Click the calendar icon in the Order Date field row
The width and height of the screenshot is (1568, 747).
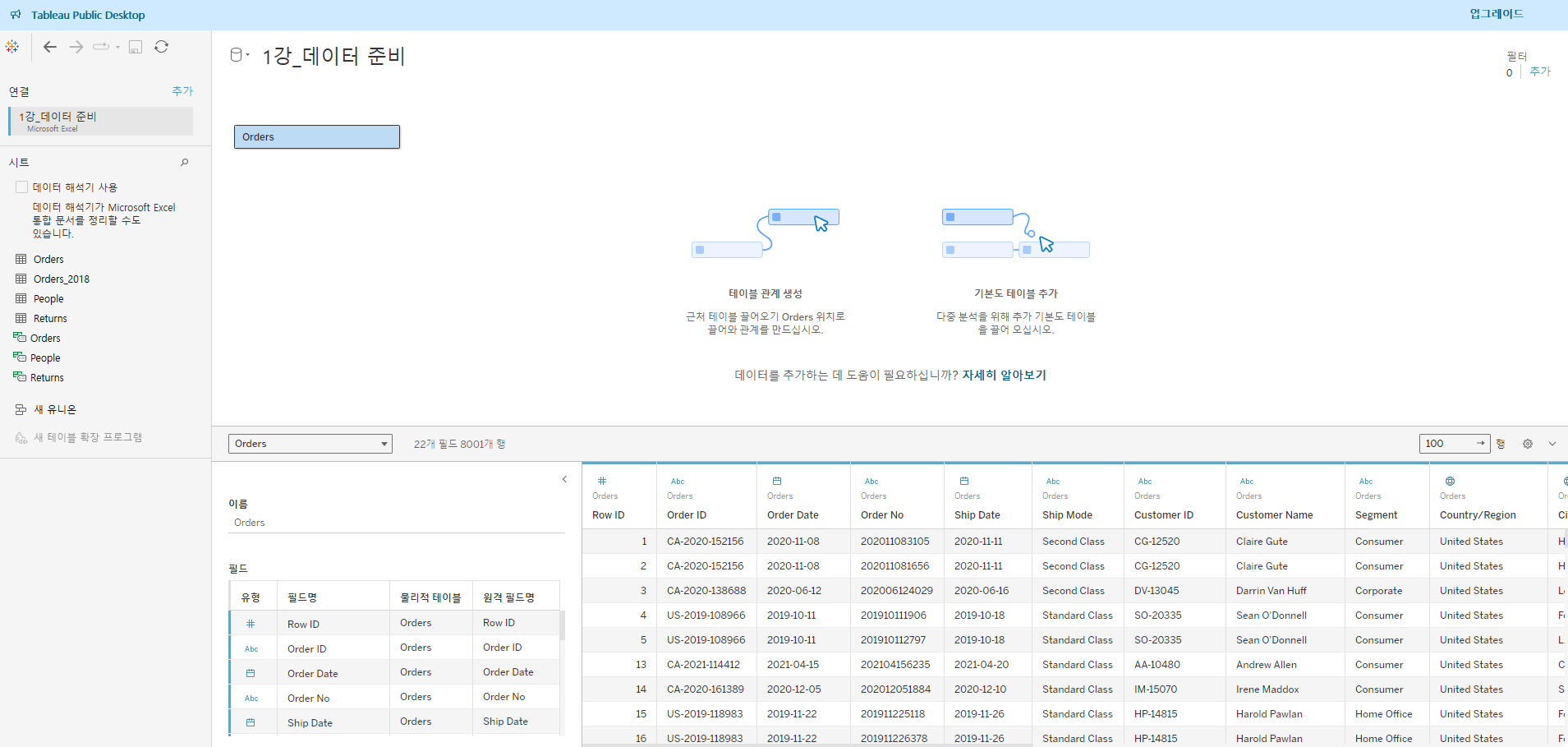pyautogui.click(x=251, y=673)
